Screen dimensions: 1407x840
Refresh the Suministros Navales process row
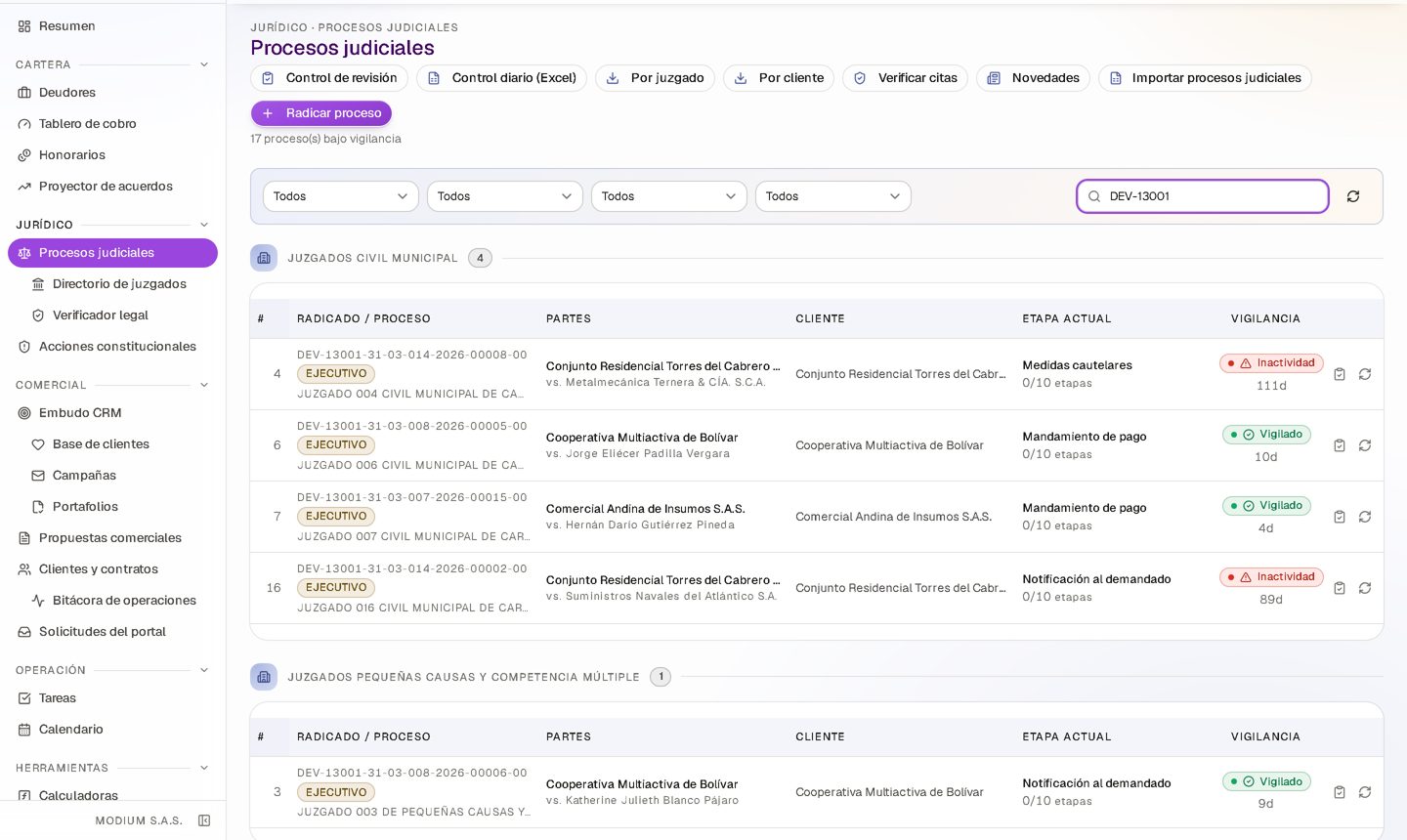click(x=1365, y=588)
